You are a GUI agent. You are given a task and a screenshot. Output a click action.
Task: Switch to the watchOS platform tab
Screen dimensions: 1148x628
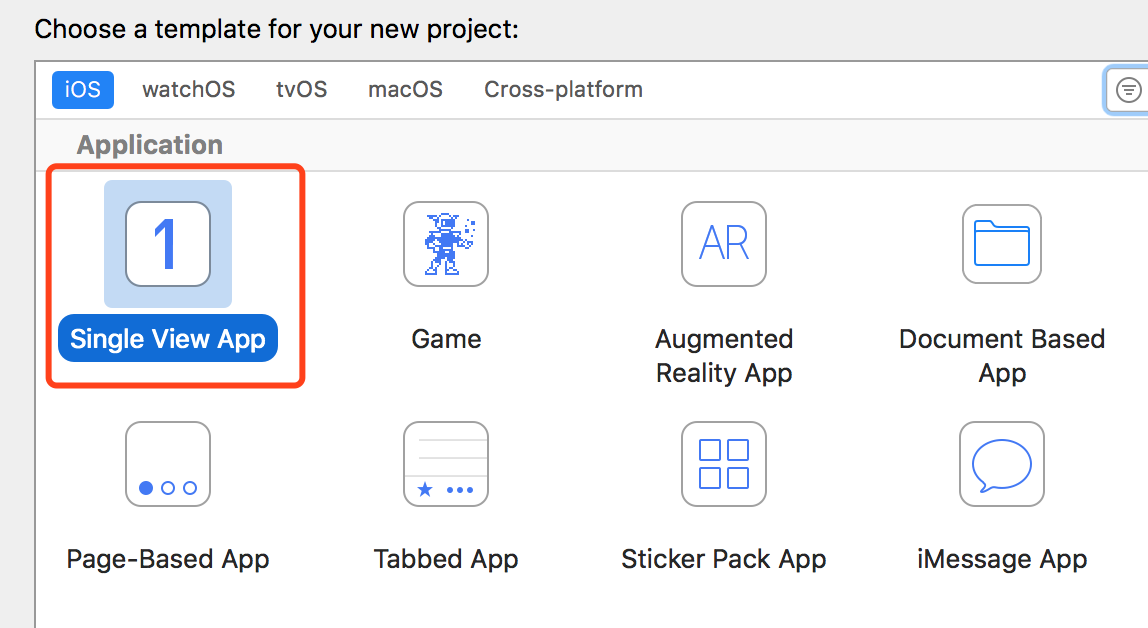[189, 90]
